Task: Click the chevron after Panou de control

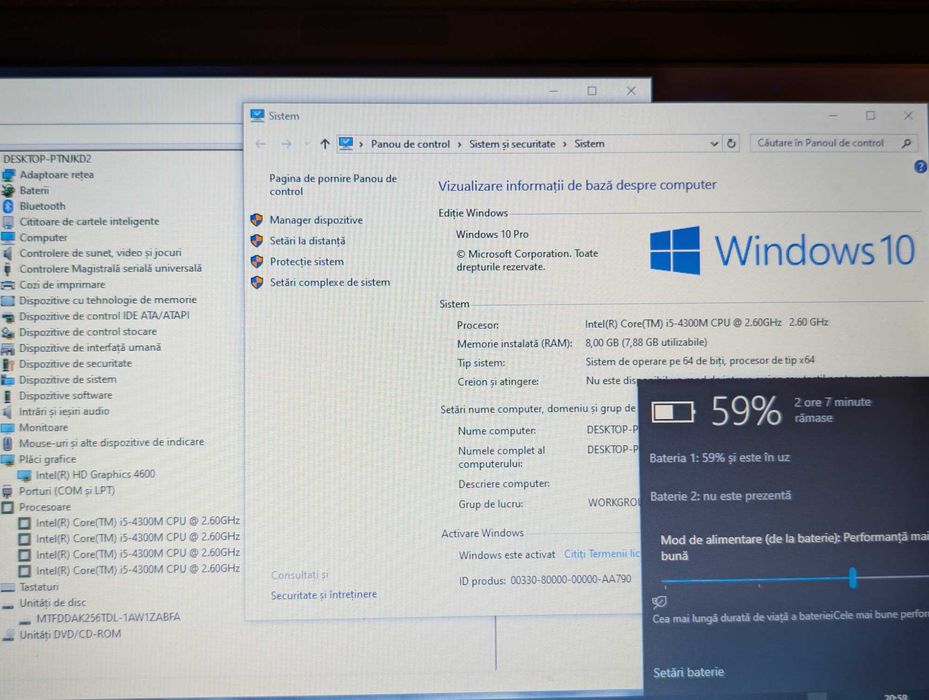Action: click(x=459, y=144)
